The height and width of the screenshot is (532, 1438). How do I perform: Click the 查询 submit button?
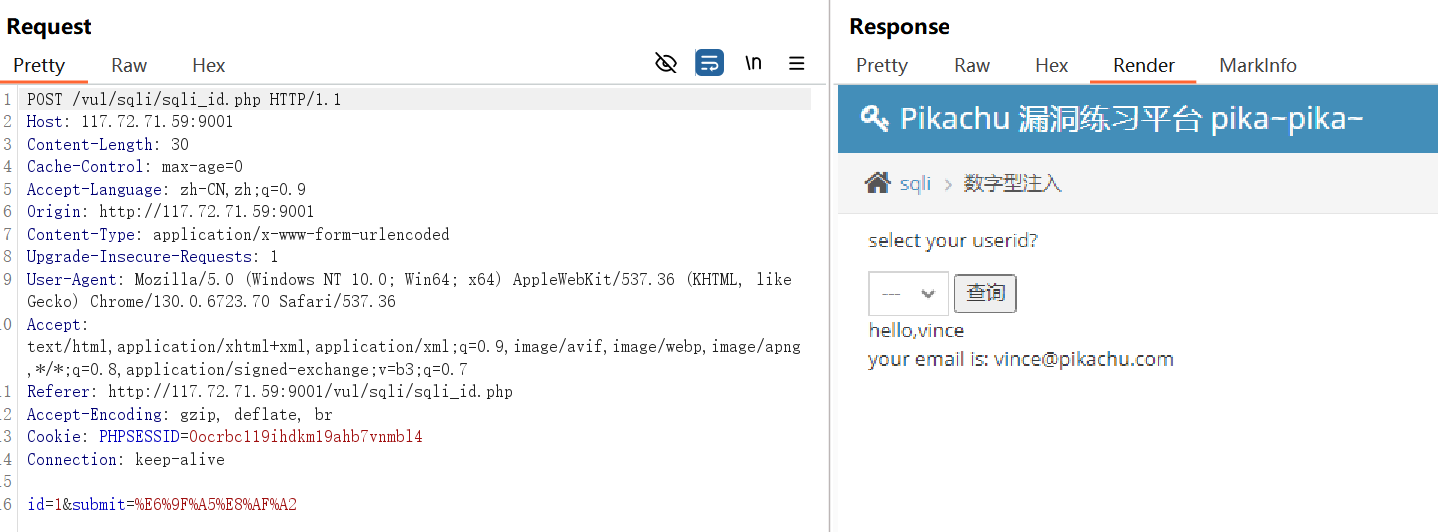(986, 293)
